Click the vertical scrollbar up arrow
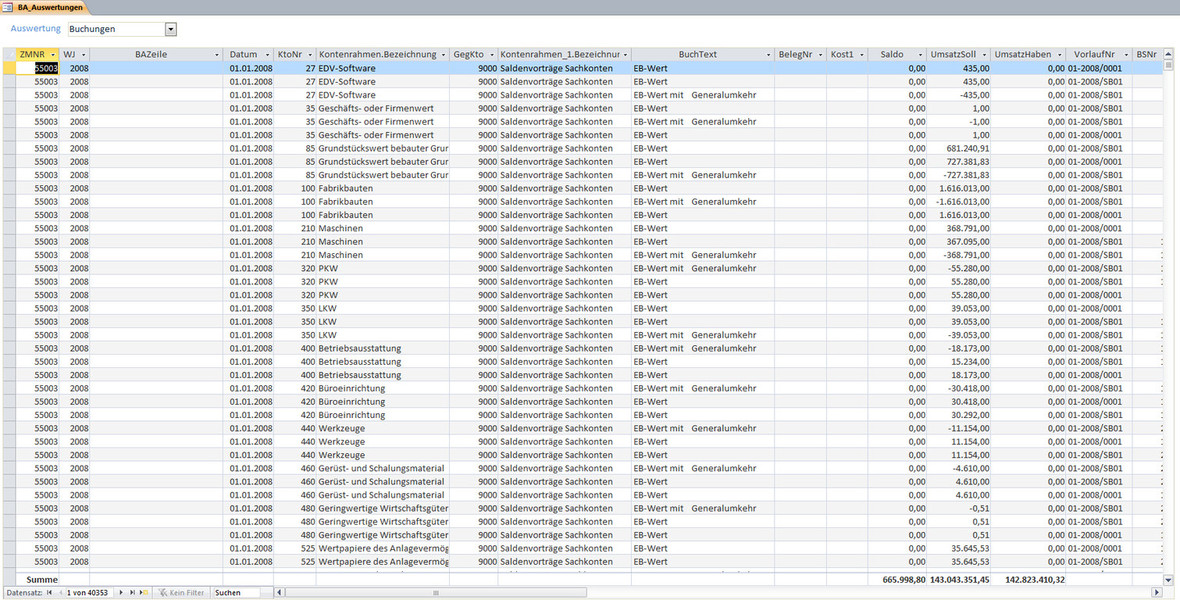 1169,54
